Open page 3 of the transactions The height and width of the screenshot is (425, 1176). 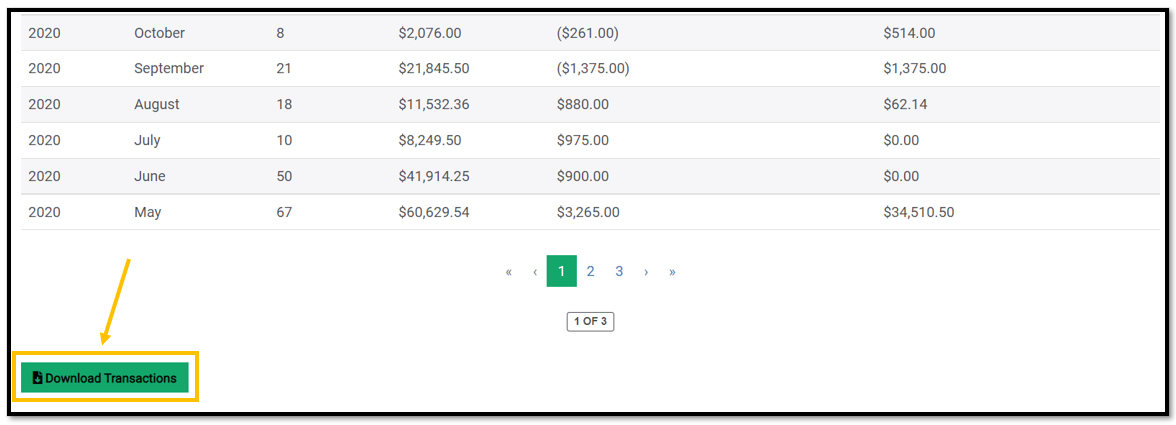[x=619, y=271]
